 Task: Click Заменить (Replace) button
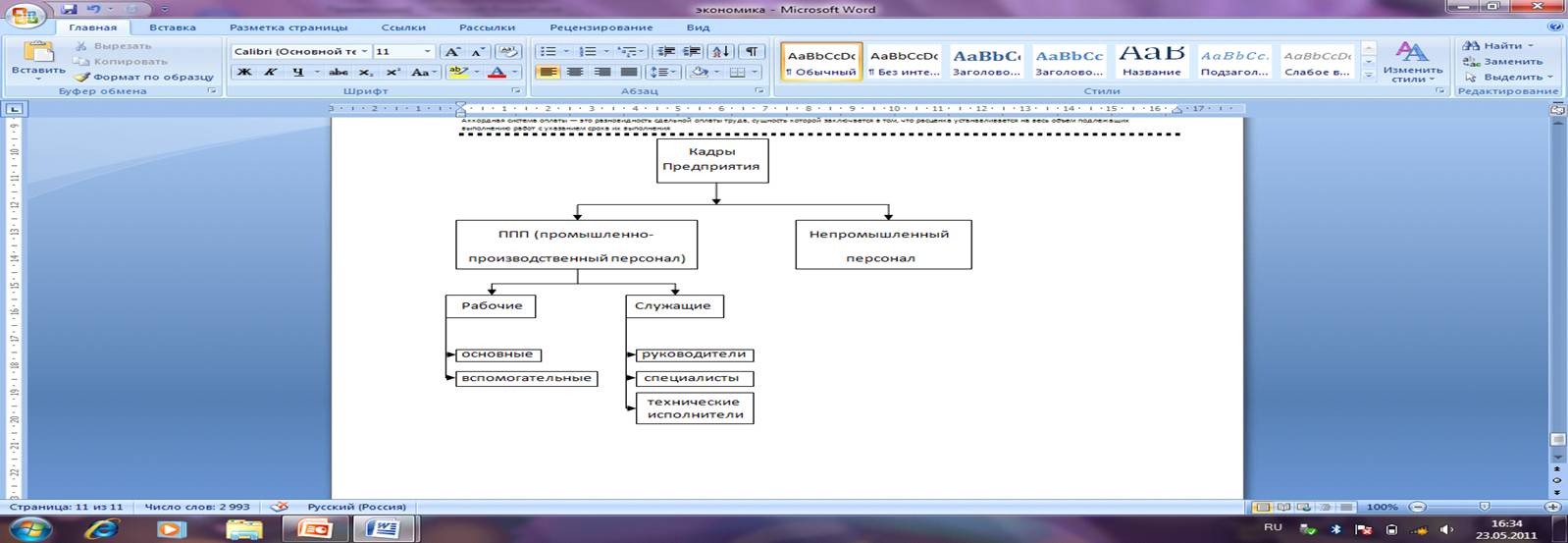tap(1505, 61)
